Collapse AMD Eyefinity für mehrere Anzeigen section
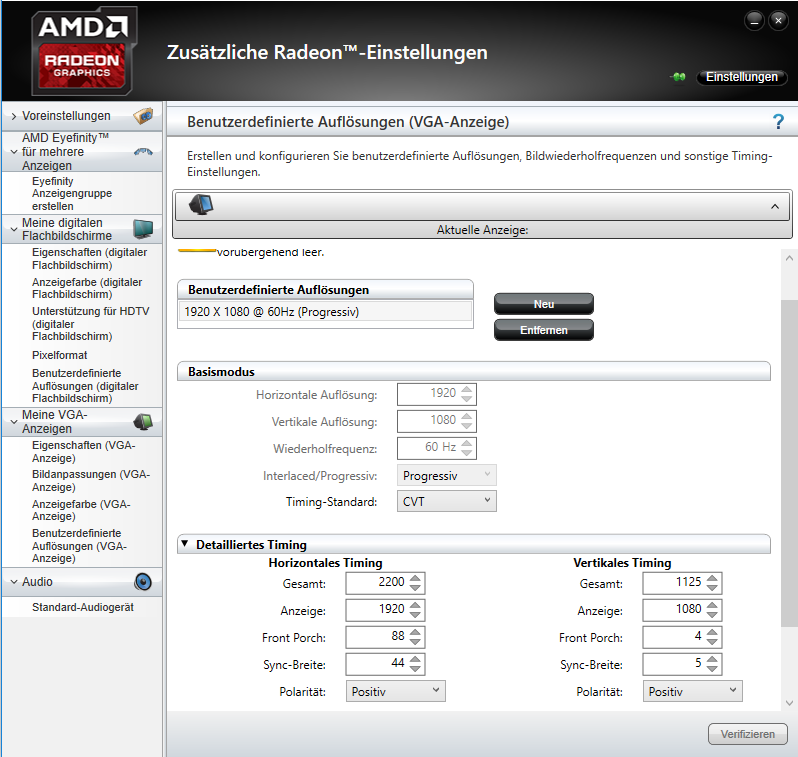798x757 pixels. (14, 152)
